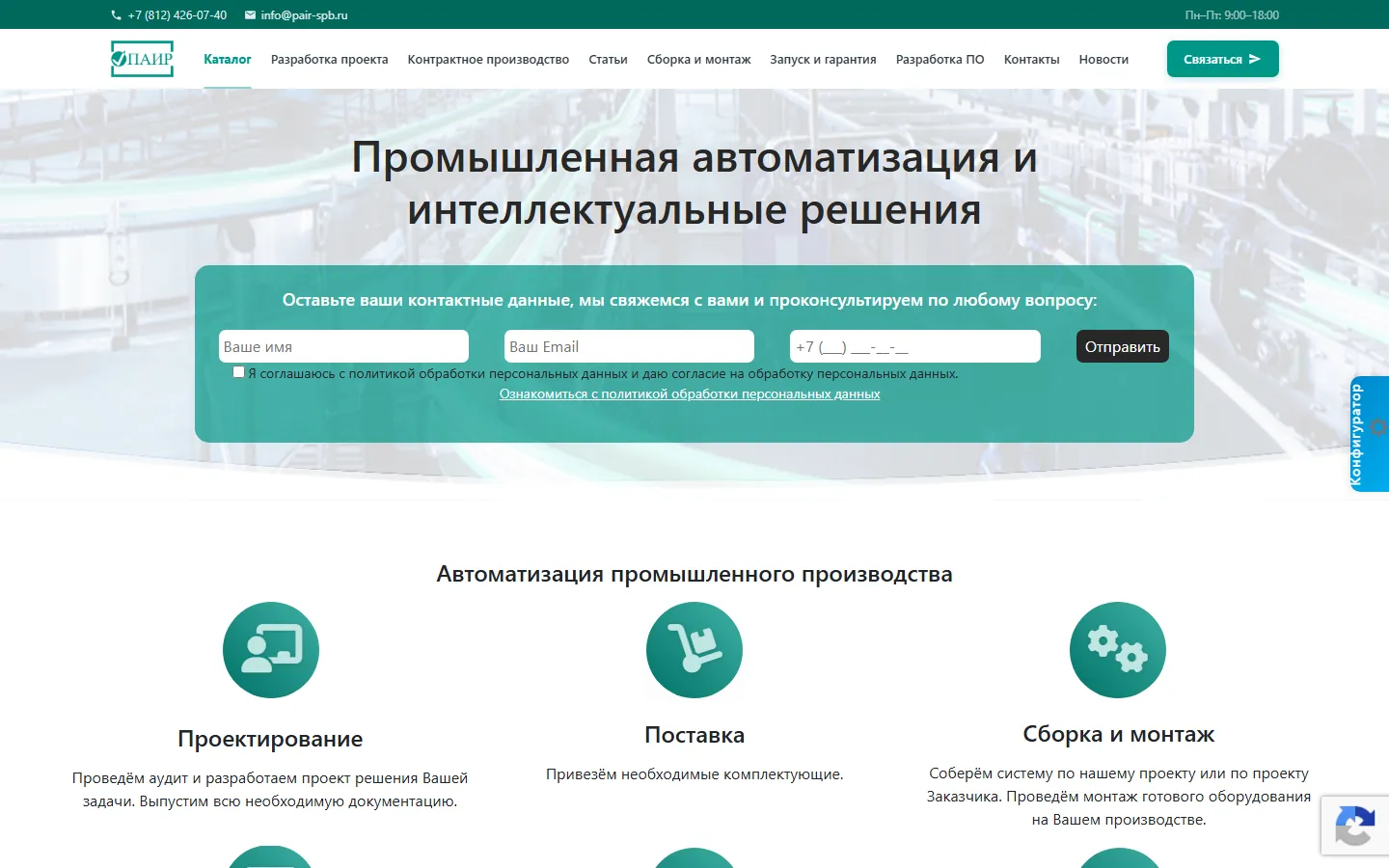Open the Каталог menu item

tap(228, 59)
